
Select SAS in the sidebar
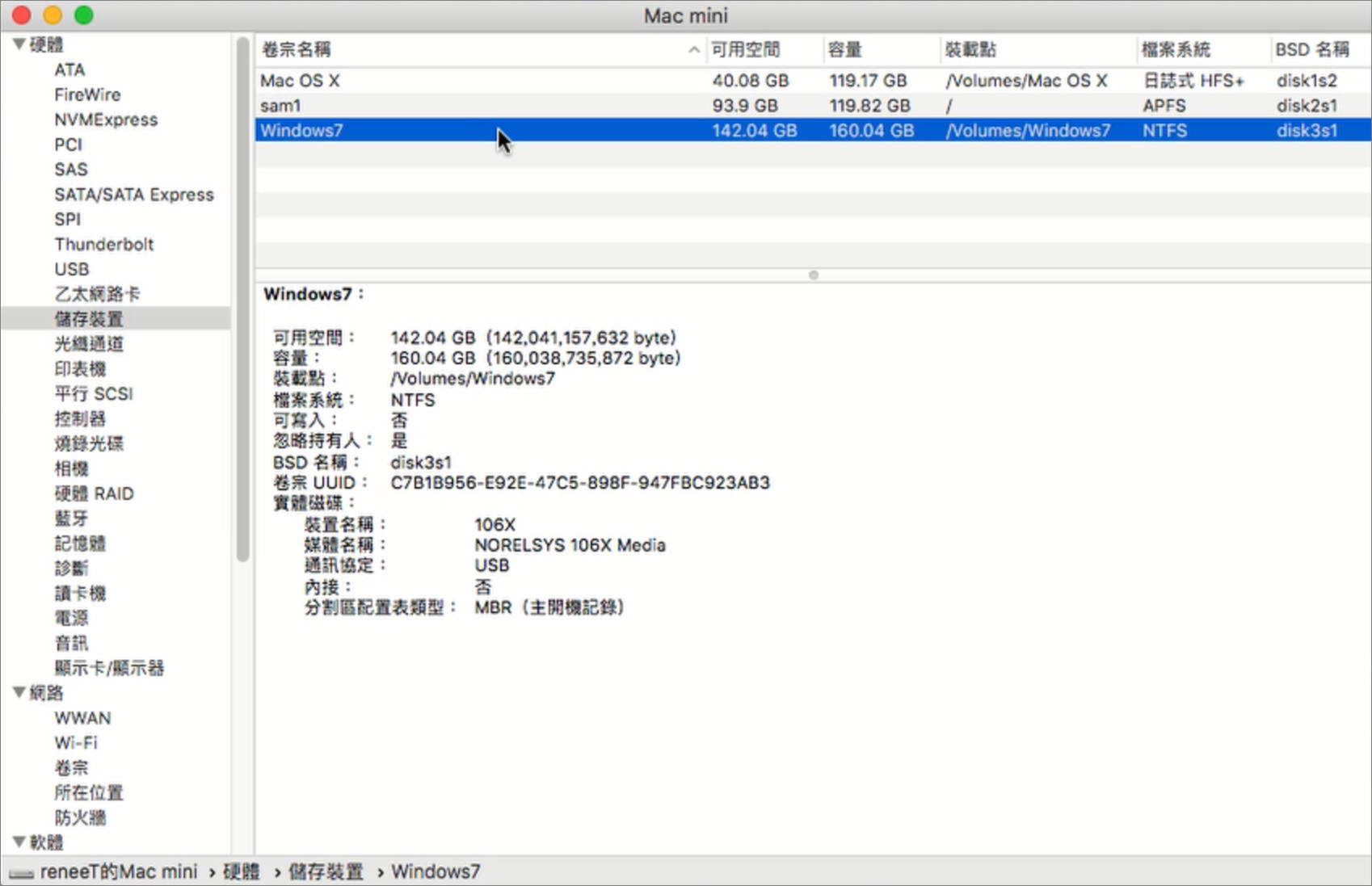[x=70, y=170]
